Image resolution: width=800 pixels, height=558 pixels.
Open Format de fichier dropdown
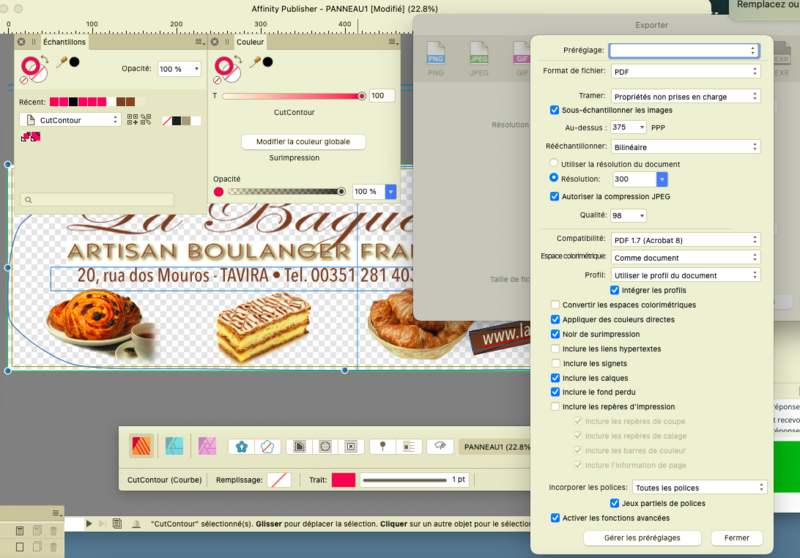point(686,71)
